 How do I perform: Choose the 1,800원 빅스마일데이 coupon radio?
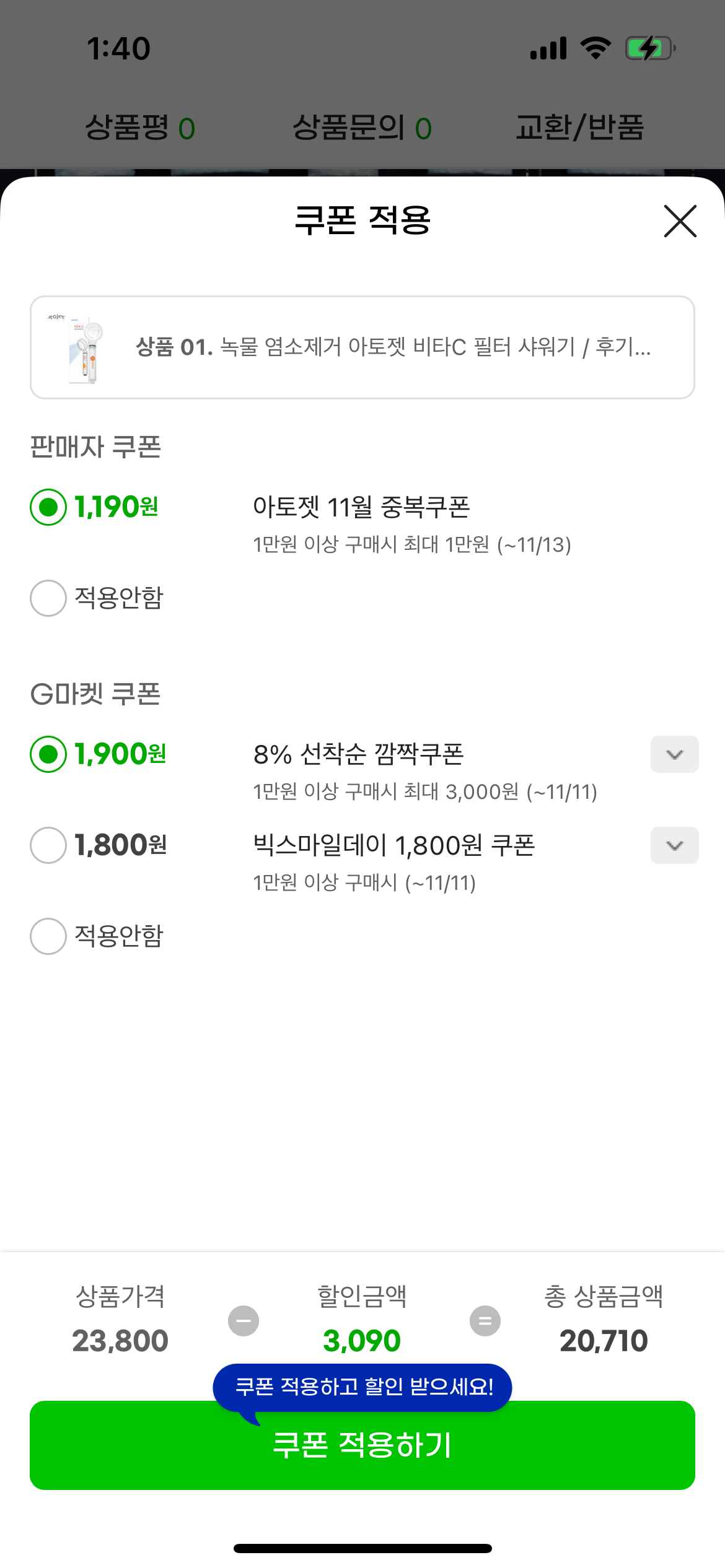tap(48, 845)
